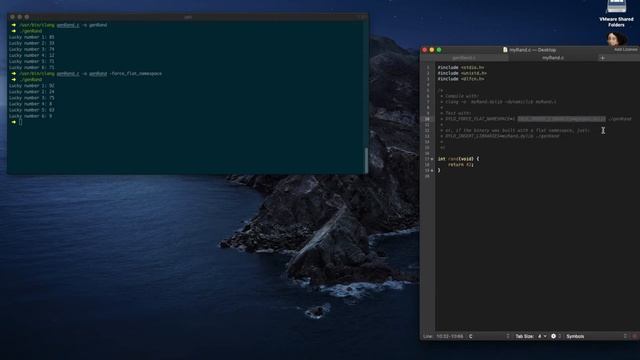640x360 pixels.
Task: Click the -force_flat_namespace command line in terminal
Action: coord(90,73)
